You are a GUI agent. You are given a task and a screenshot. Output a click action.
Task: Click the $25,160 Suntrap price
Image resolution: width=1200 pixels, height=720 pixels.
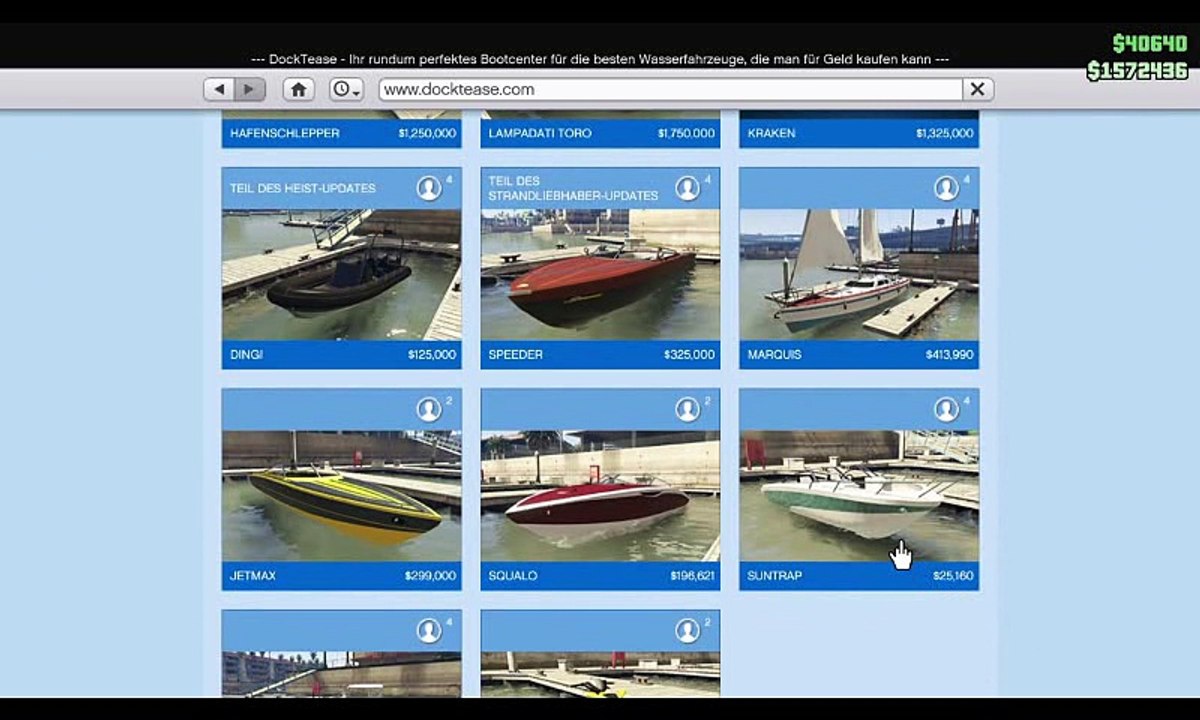click(x=953, y=576)
